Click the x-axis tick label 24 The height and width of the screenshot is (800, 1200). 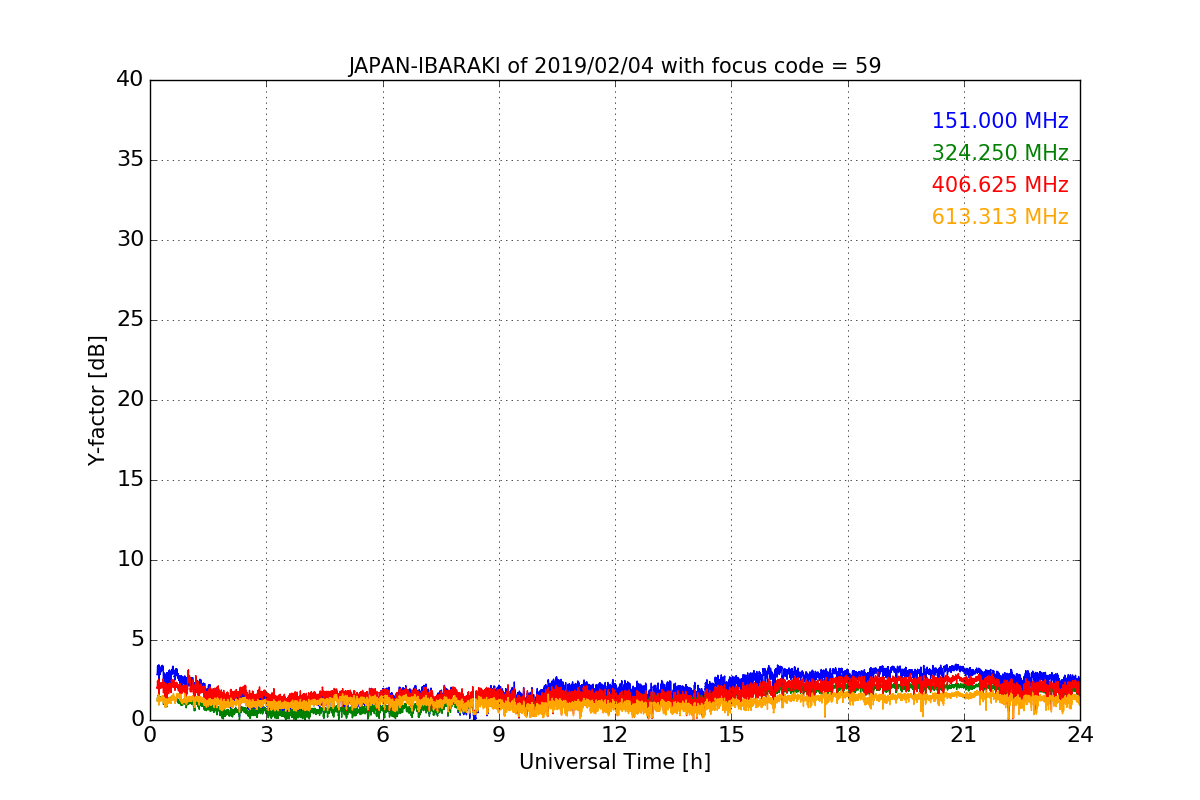(x=1080, y=735)
